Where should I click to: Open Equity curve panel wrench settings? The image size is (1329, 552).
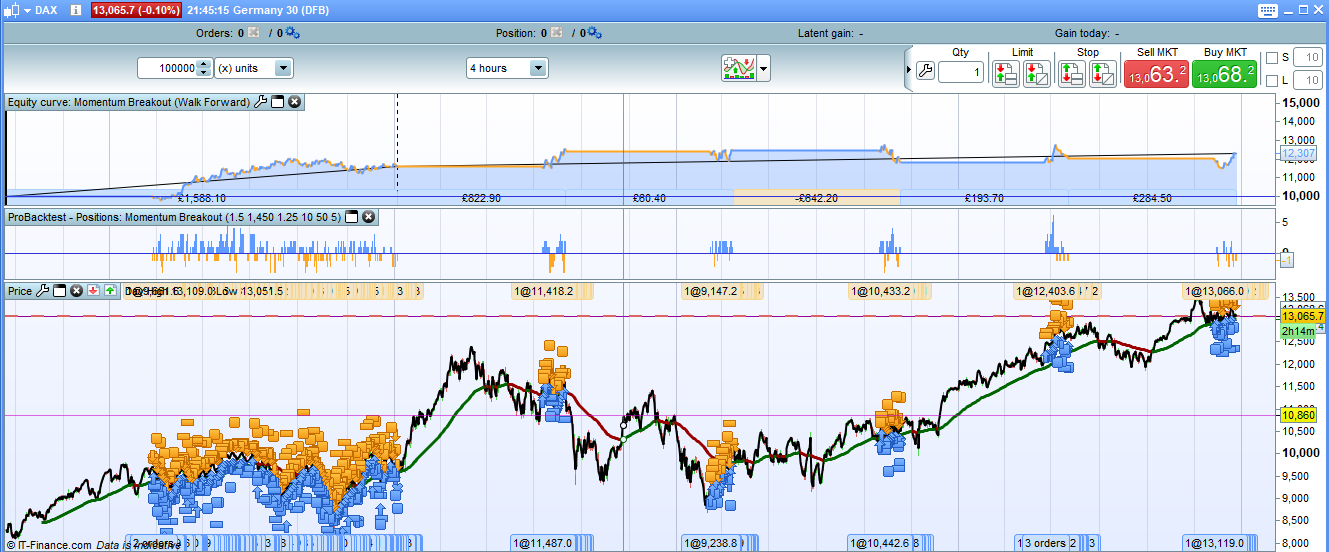[x=262, y=102]
